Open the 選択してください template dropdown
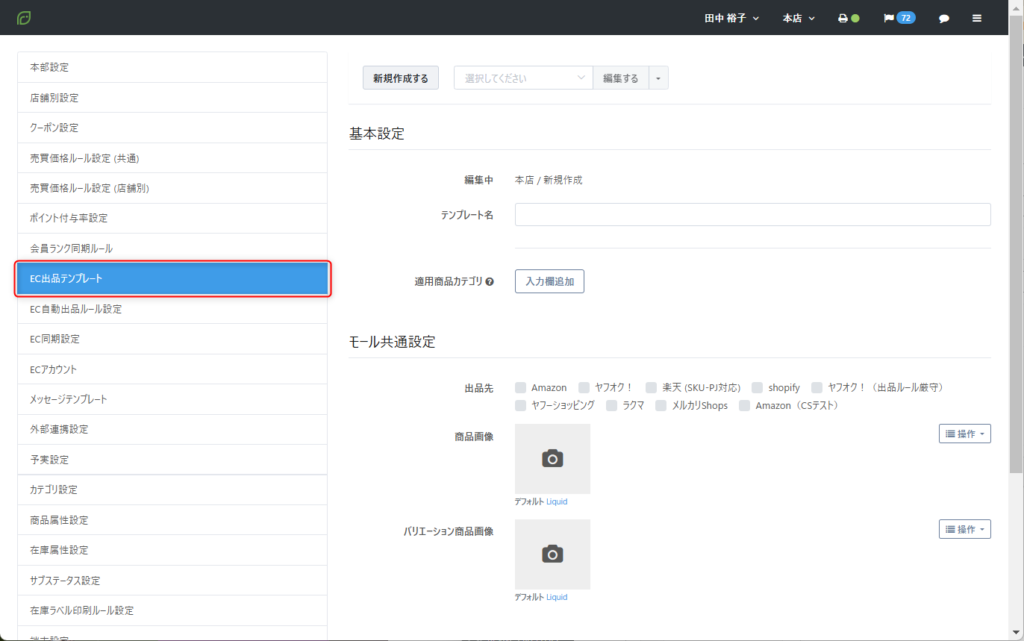This screenshot has width=1024, height=641. [523, 78]
